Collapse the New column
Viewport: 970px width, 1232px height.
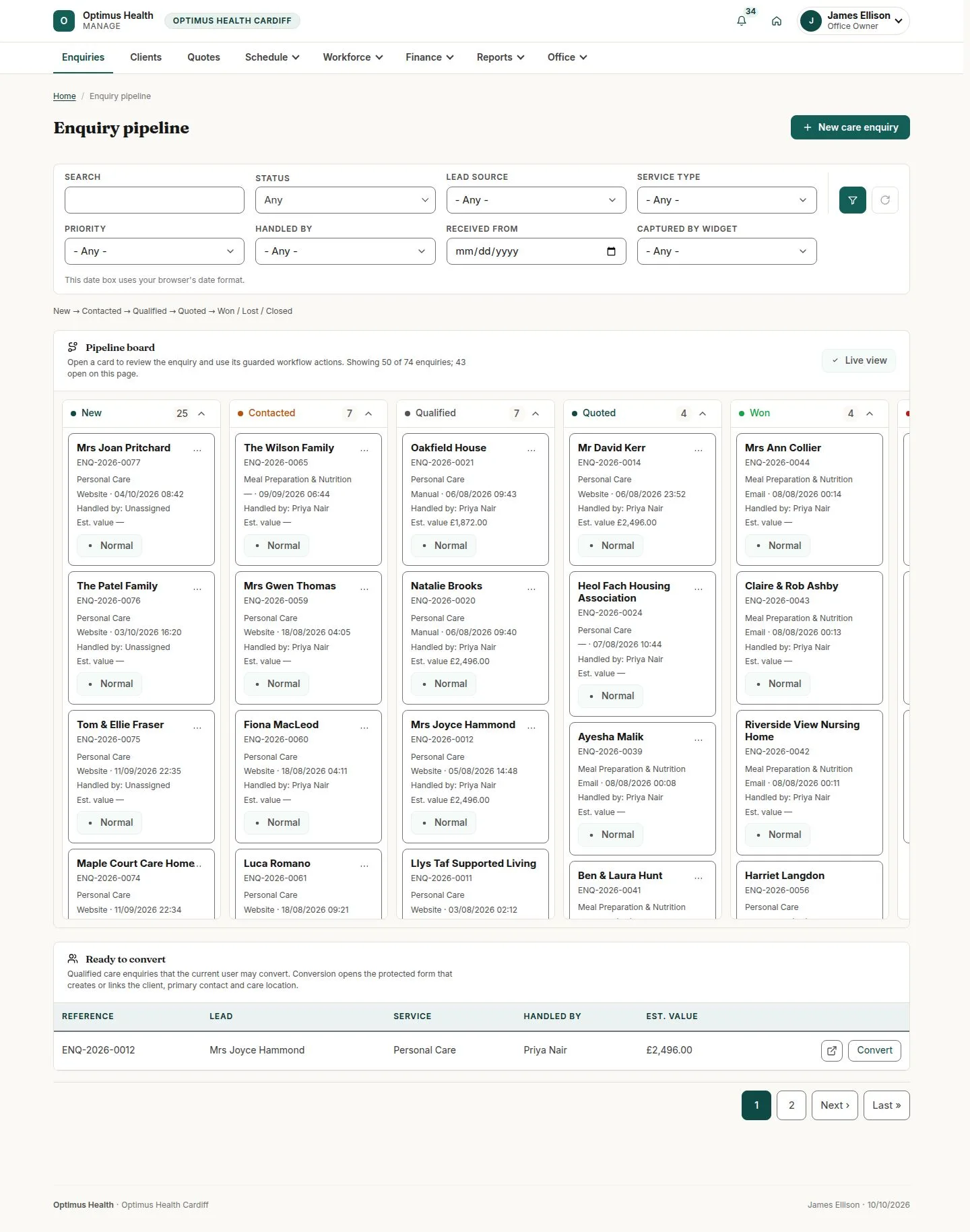[x=201, y=414]
